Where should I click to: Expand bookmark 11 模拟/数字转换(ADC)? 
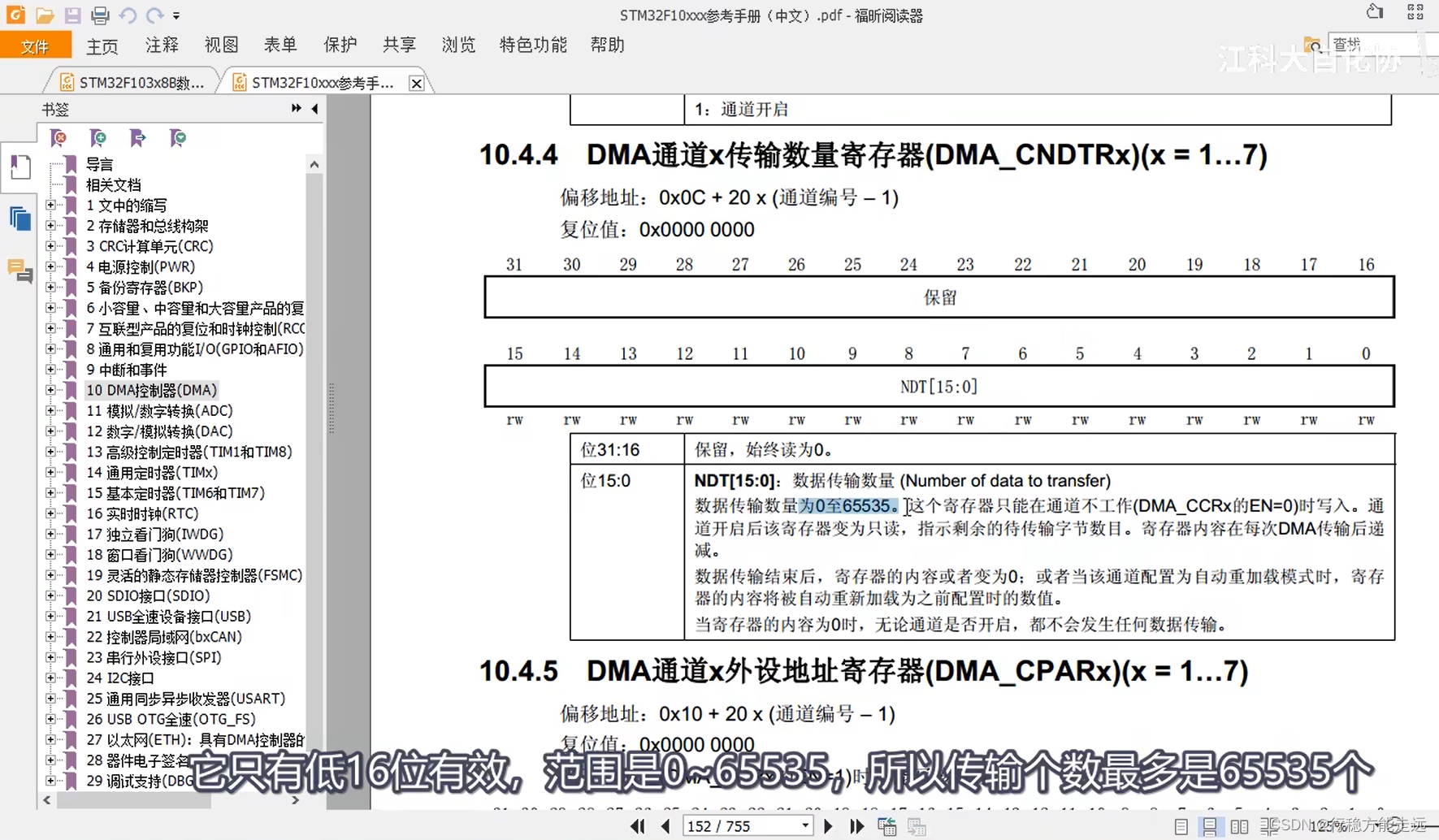point(50,411)
